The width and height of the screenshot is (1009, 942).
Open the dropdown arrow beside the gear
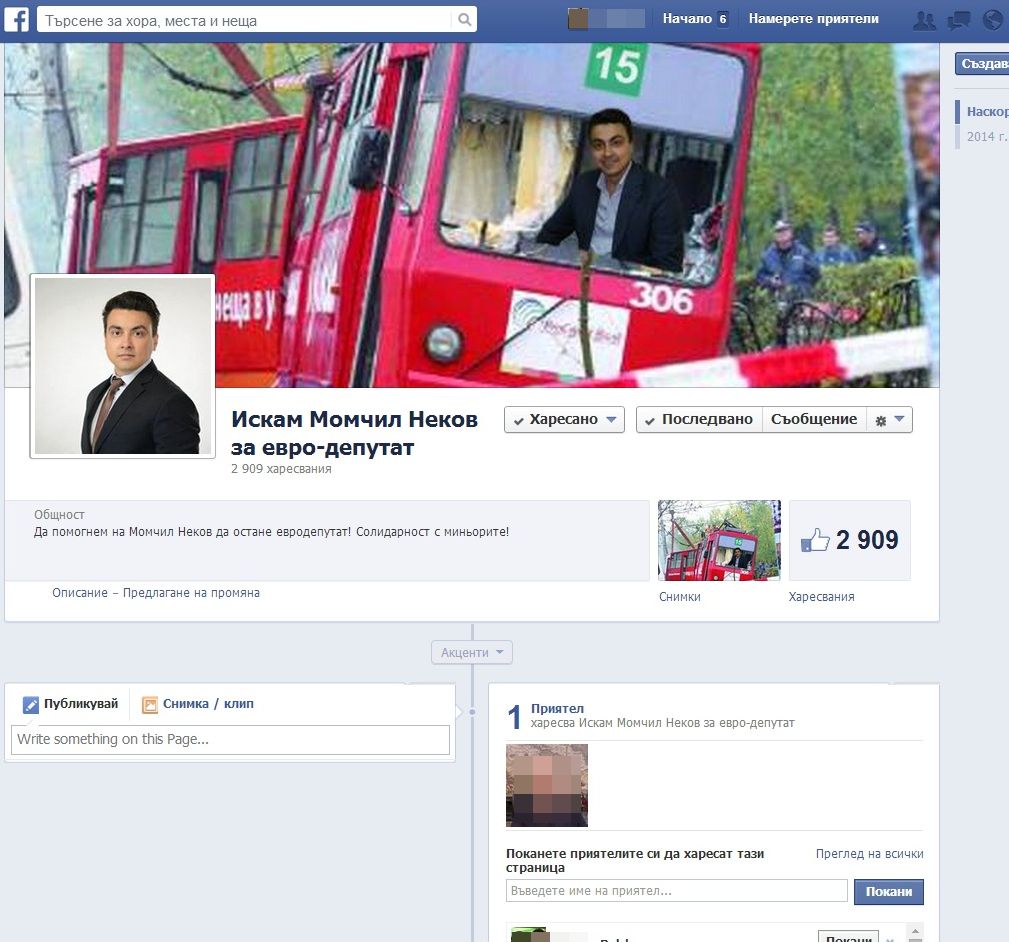[x=900, y=419]
